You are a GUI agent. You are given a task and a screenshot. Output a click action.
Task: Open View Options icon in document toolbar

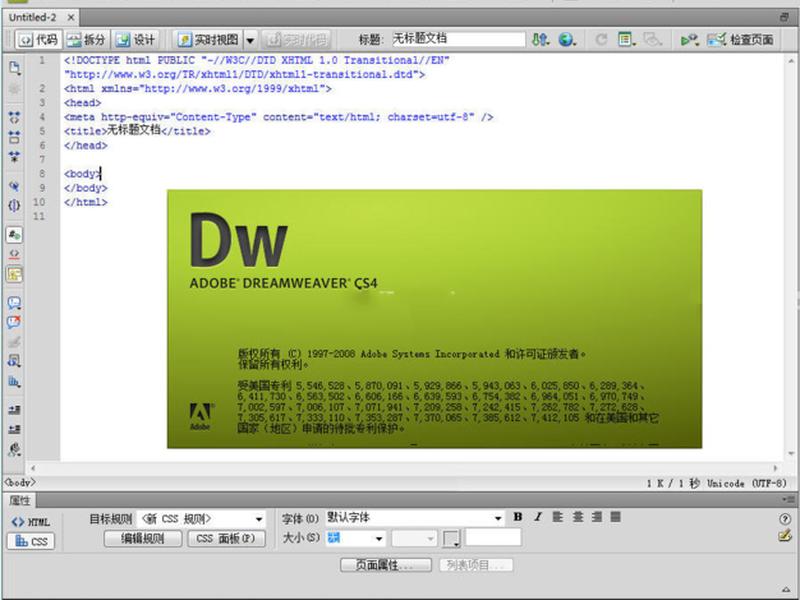click(627, 39)
